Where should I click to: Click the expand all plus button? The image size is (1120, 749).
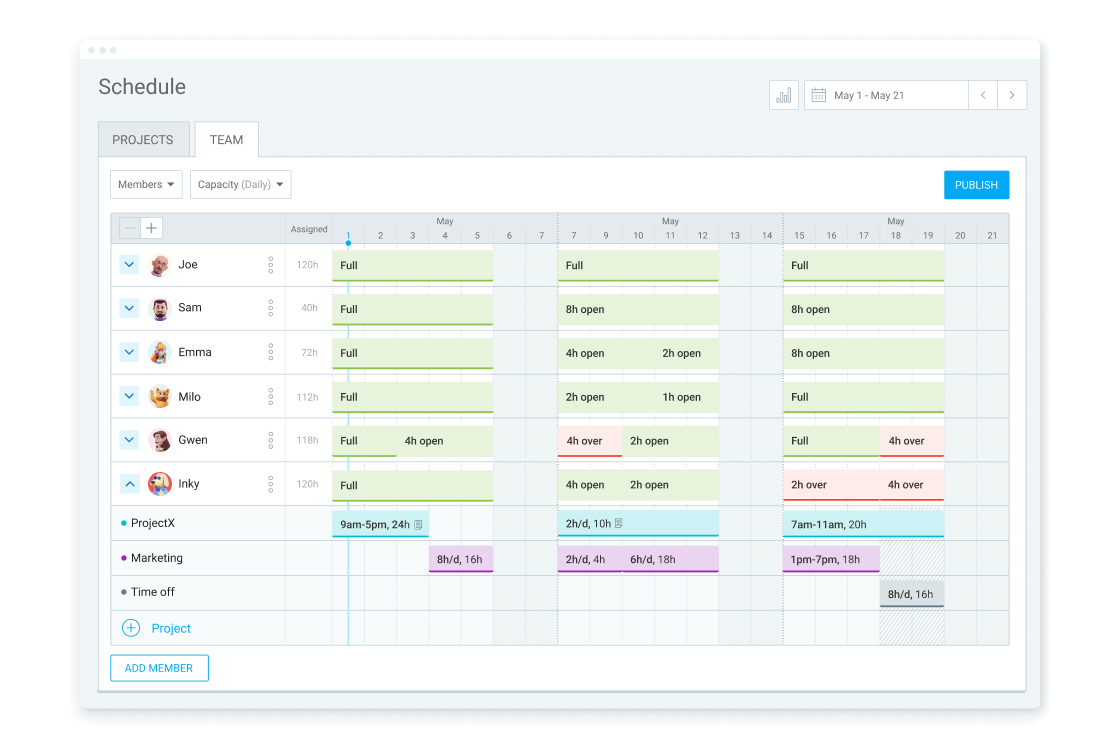pyautogui.click(x=151, y=228)
